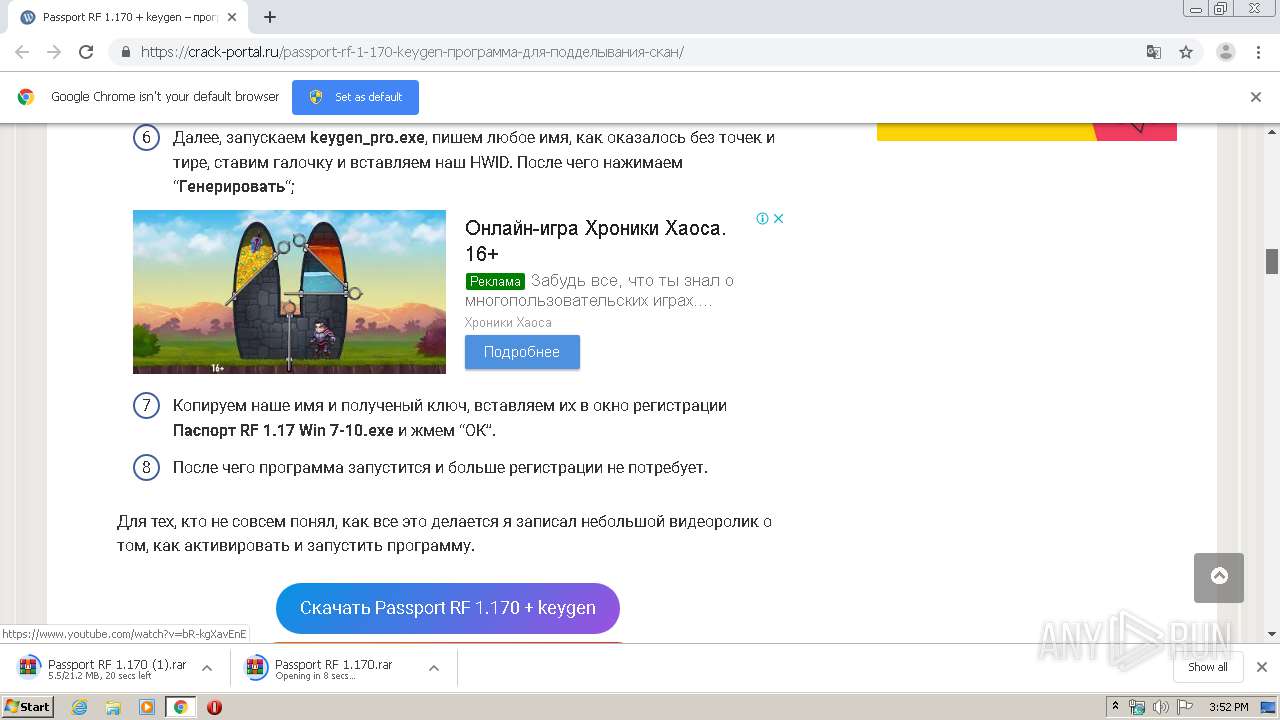Close the Passport RF 1.170 tab
The width and height of the screenshot is (1280, 720).
pyautogui.click(x=233, y=17)
